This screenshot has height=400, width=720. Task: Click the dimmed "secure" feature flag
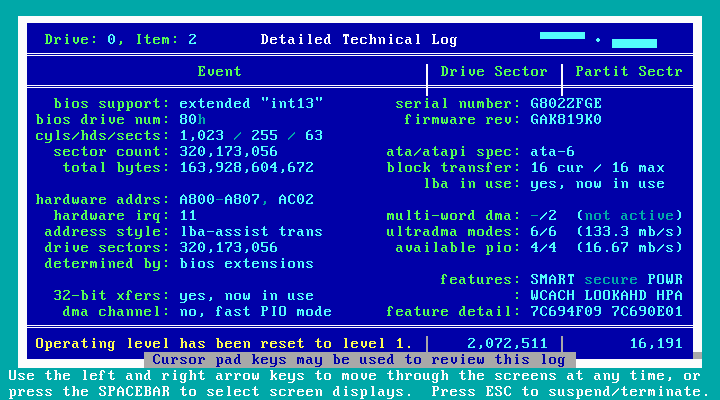tap(610, 280)
